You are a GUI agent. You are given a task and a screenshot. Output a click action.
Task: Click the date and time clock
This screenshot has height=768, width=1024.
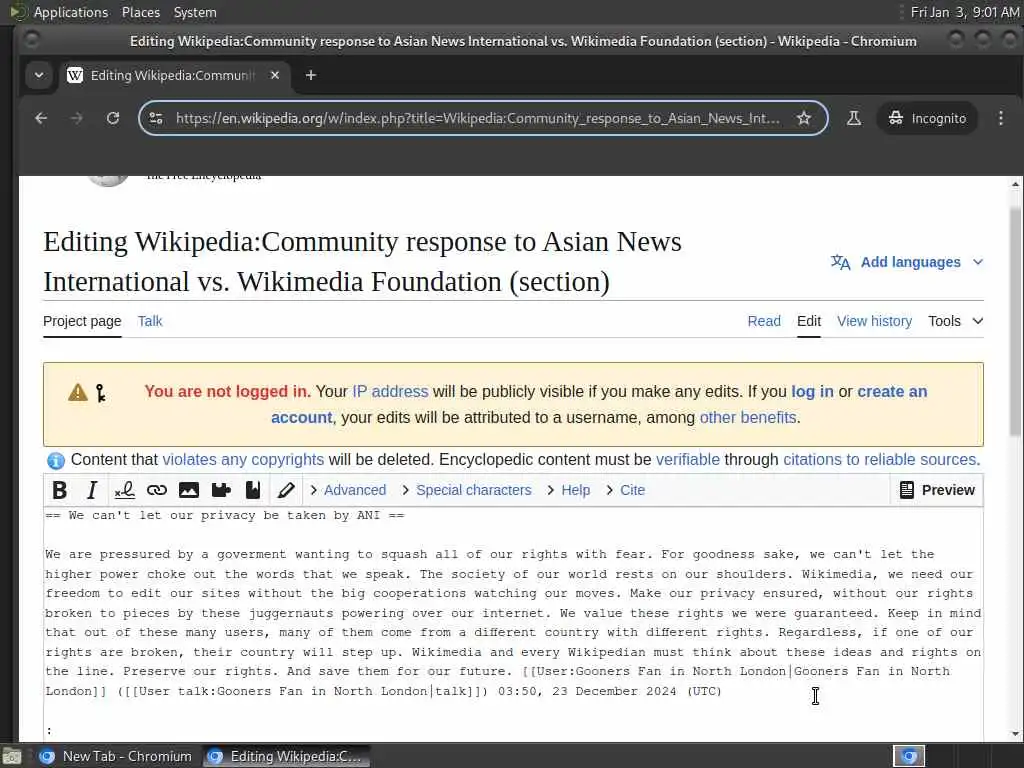point(965,12)
